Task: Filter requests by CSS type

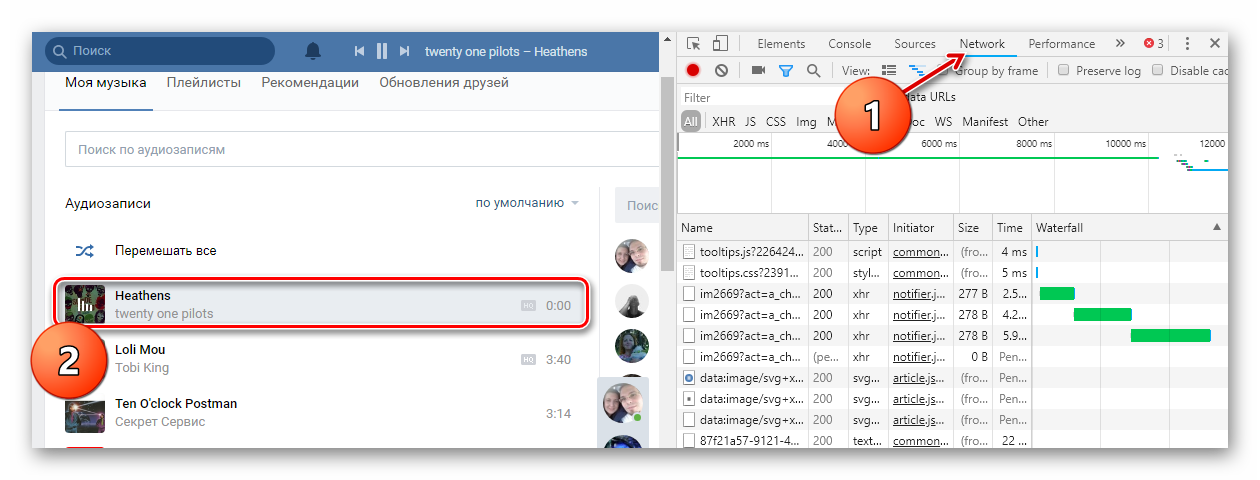Action: 776,122
